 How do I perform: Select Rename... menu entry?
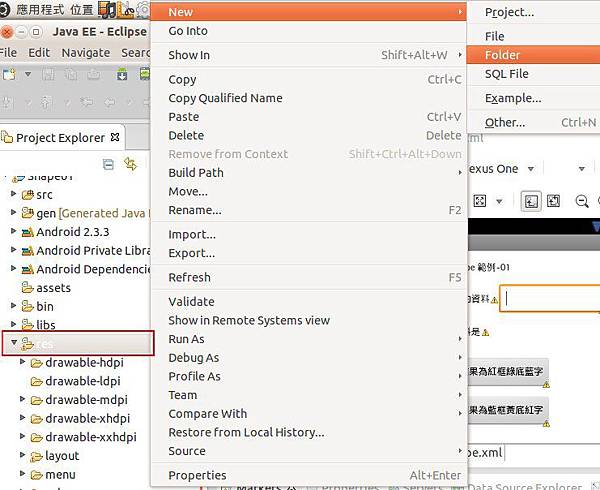(x=308, y=210)
